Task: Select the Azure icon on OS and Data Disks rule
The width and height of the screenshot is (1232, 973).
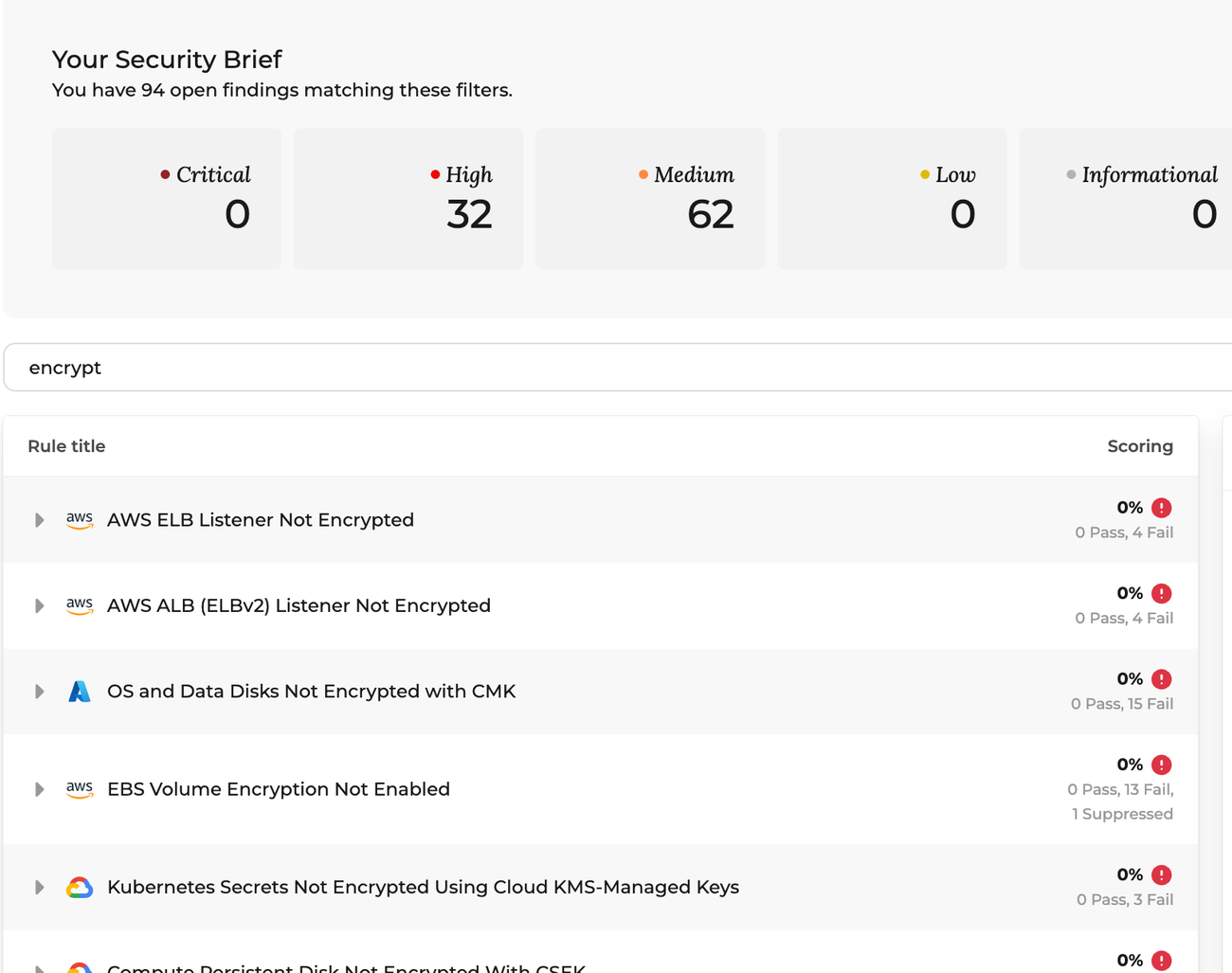Action: pos(80,691)
